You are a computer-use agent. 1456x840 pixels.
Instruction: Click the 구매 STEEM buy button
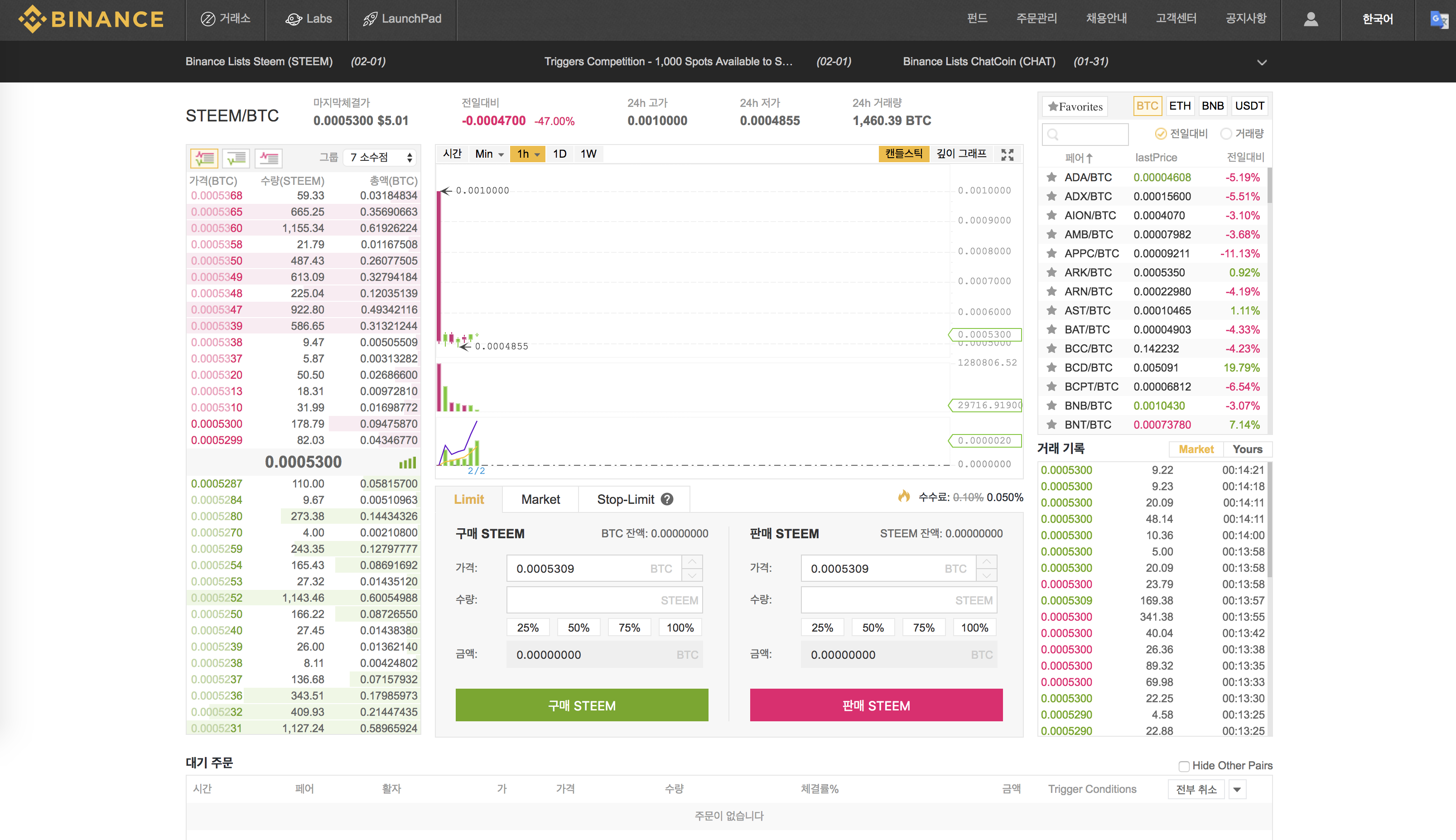coord(582,705)
